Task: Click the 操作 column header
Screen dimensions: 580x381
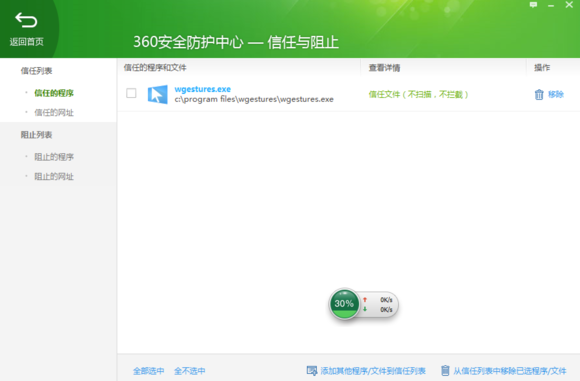Action: click(x=542, y=67)
